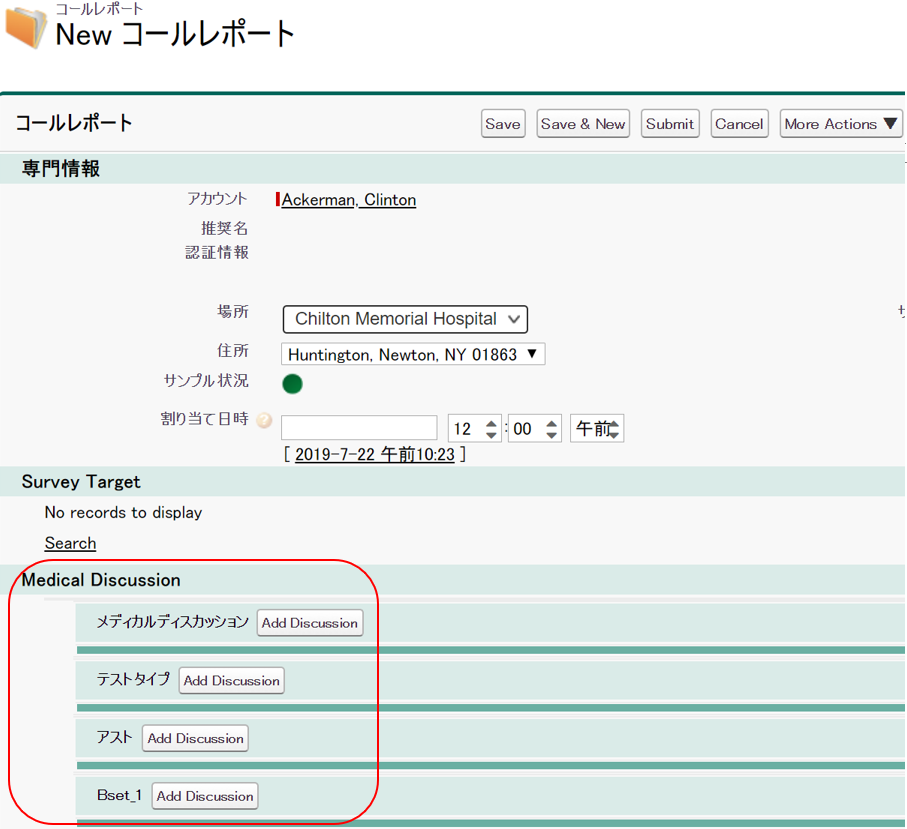Click the help icon next to 割り当て日時
This screenshot has height=829, width=907.
(x=264, y=421)
